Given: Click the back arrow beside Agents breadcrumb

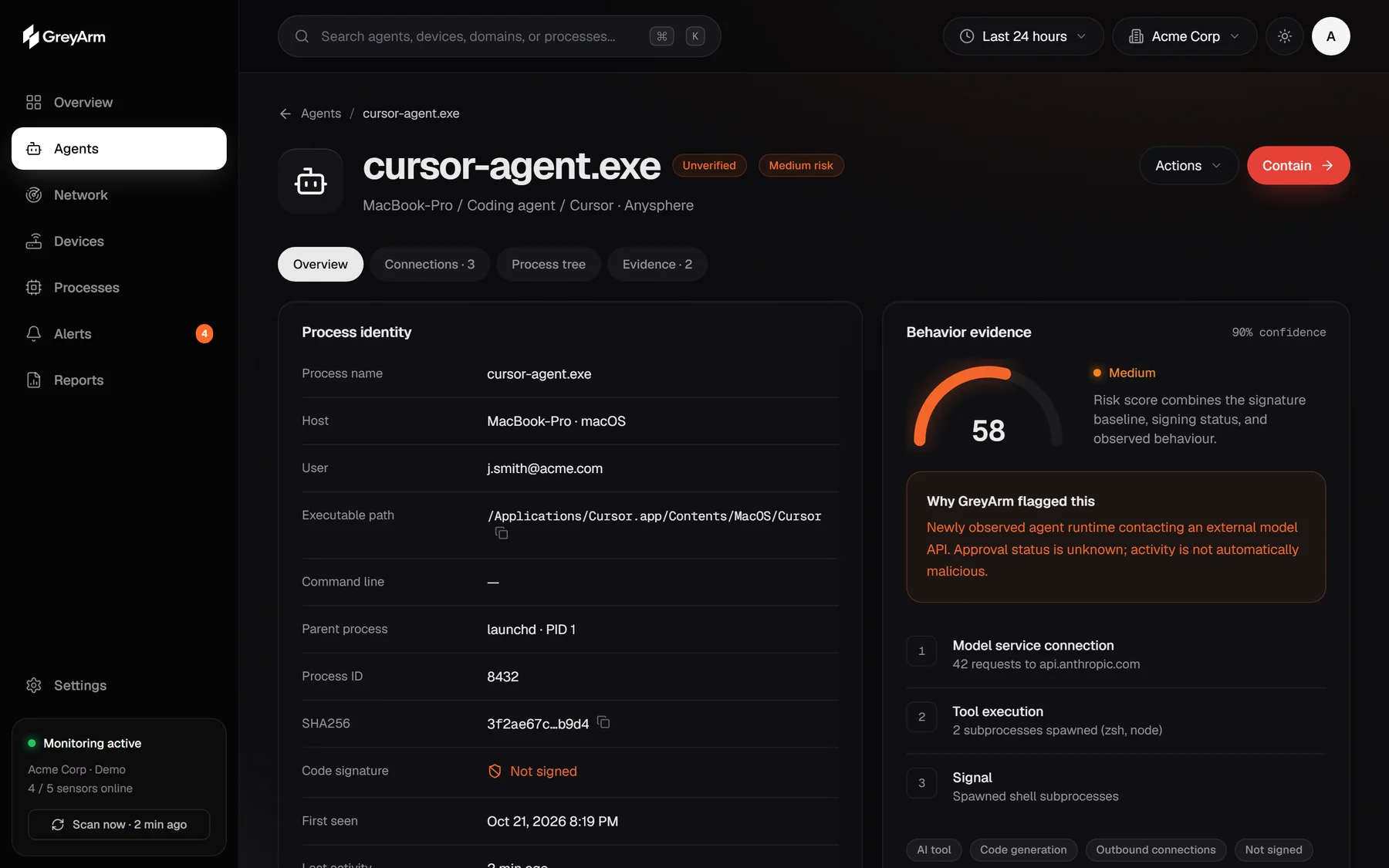Looking at the screenshot, I should 286,113.
